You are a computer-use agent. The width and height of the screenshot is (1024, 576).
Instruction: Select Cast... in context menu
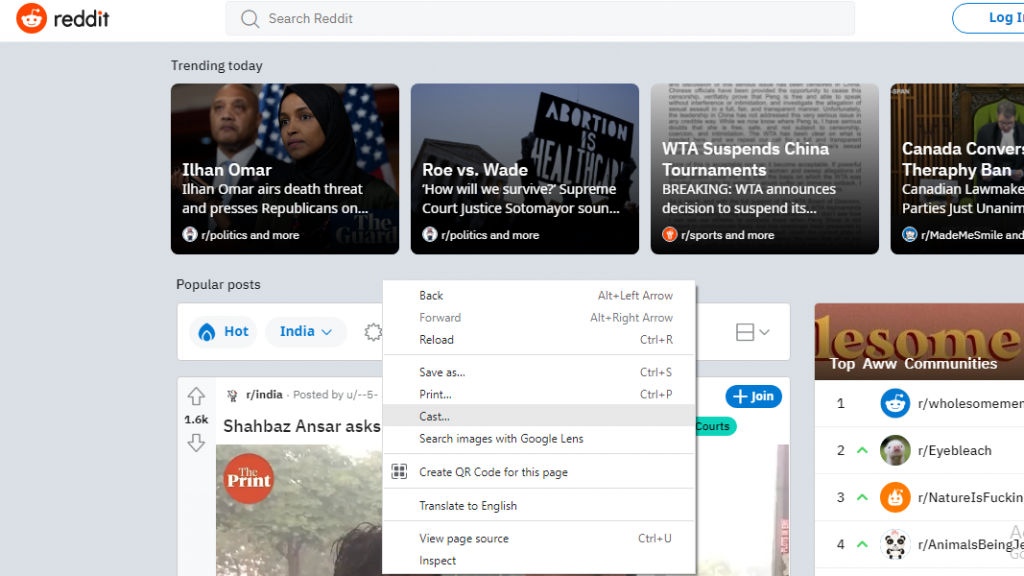(539, 416)
